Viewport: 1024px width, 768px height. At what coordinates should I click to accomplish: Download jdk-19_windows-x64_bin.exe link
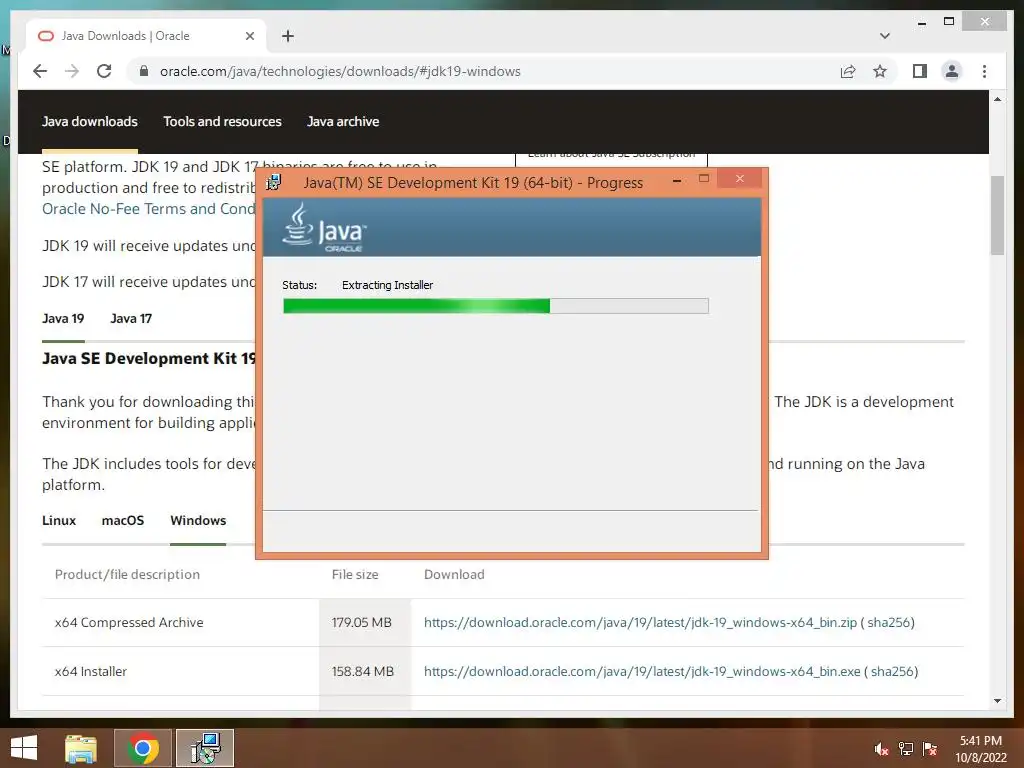[642, 671]
